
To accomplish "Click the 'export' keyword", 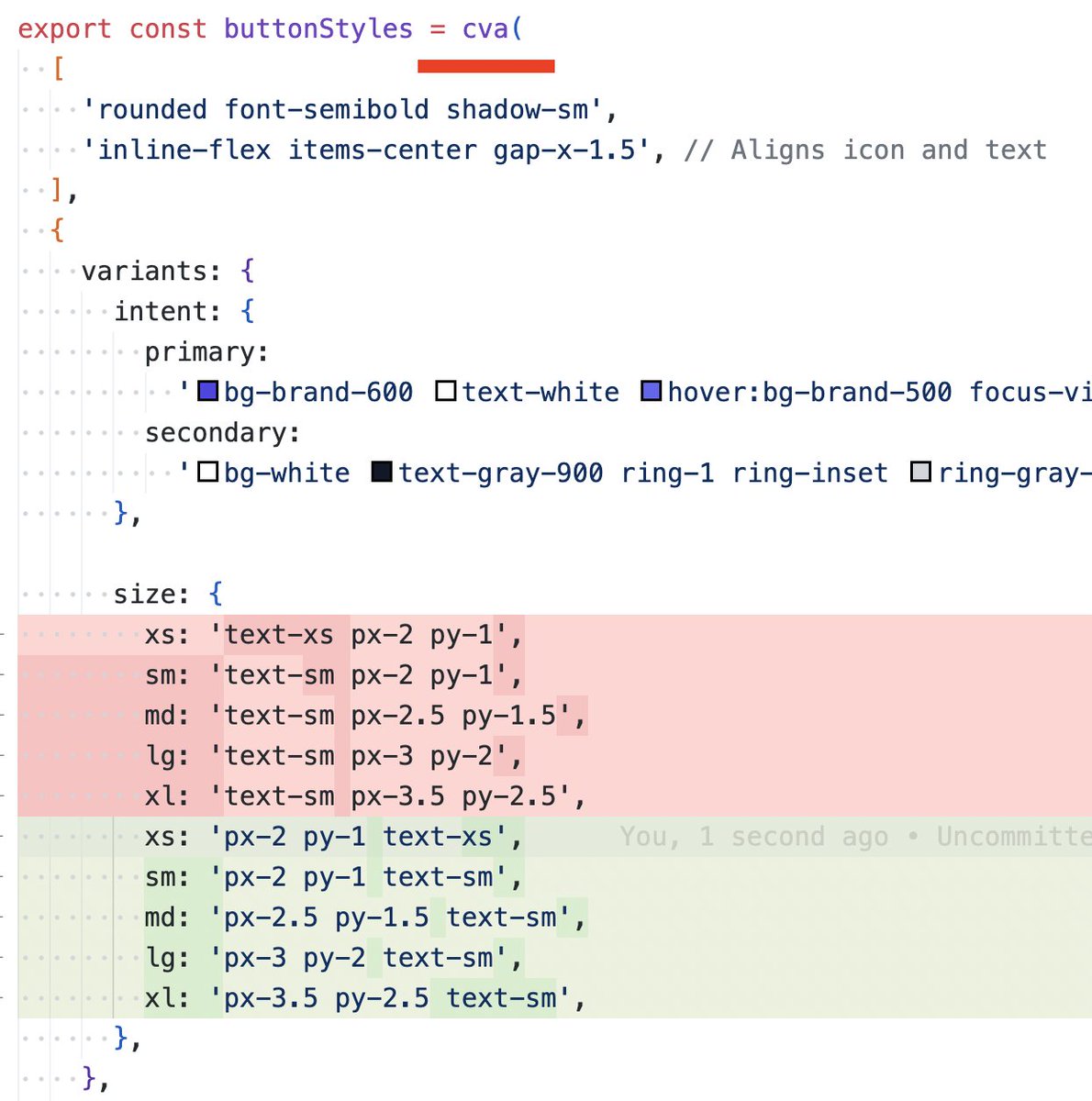I will click(x=64, y=28).
